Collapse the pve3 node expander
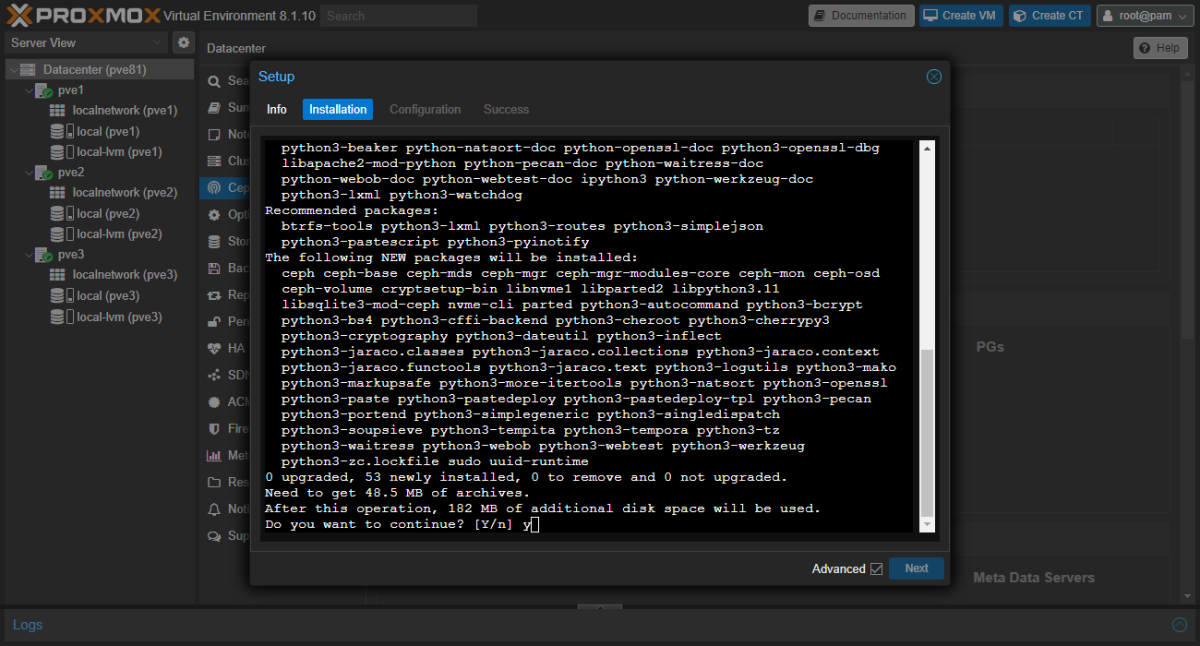 (x=27, y=254)
